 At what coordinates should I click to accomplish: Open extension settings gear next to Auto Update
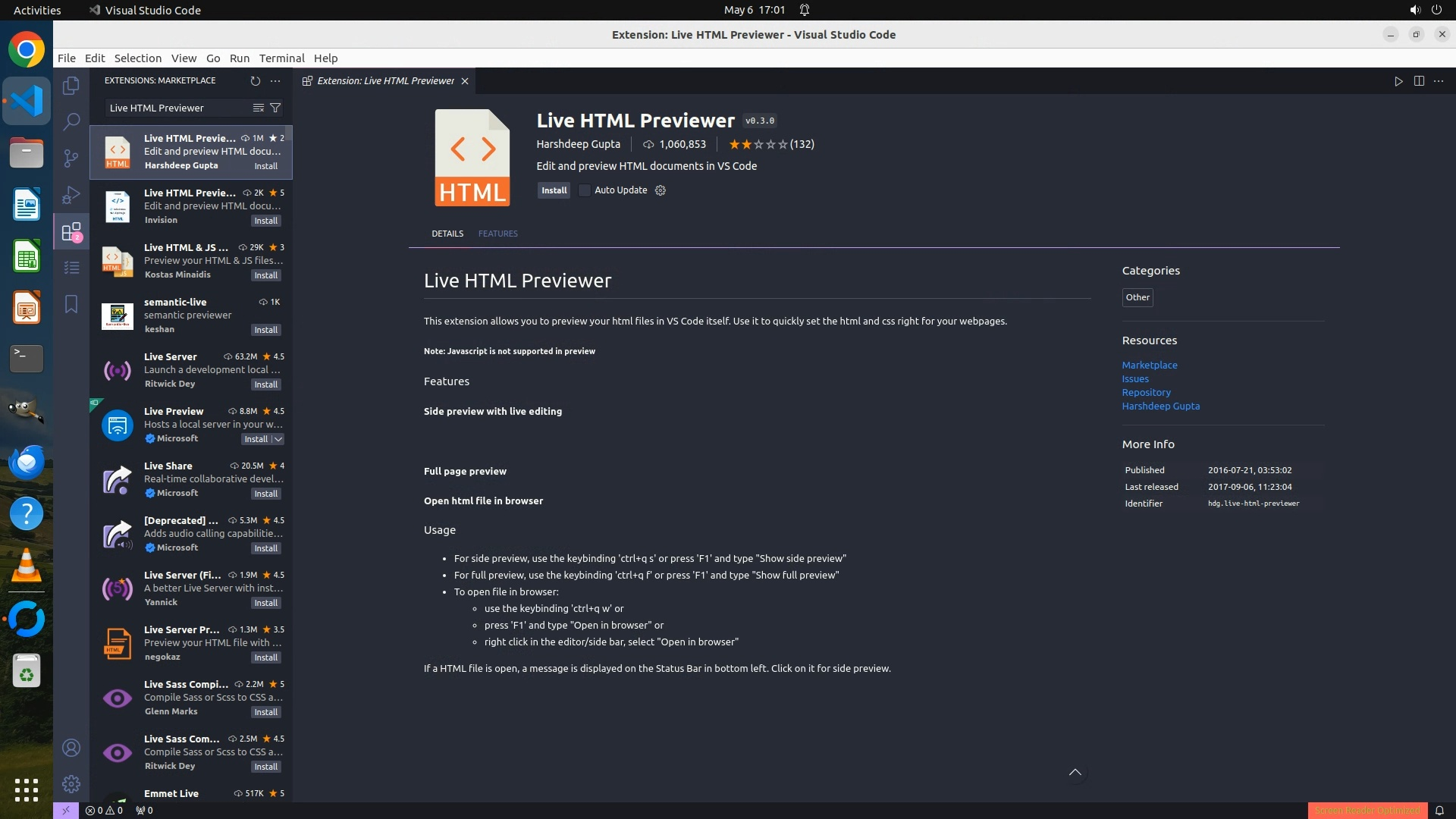click(x=661, y=190)
